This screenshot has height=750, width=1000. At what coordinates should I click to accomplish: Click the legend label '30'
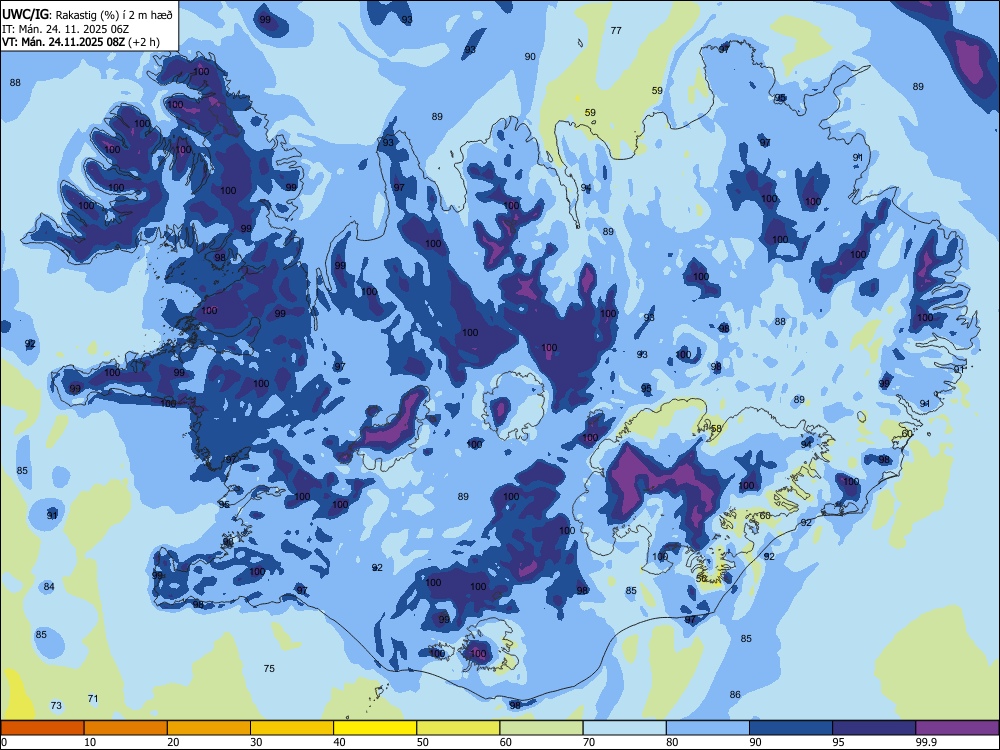256,742
